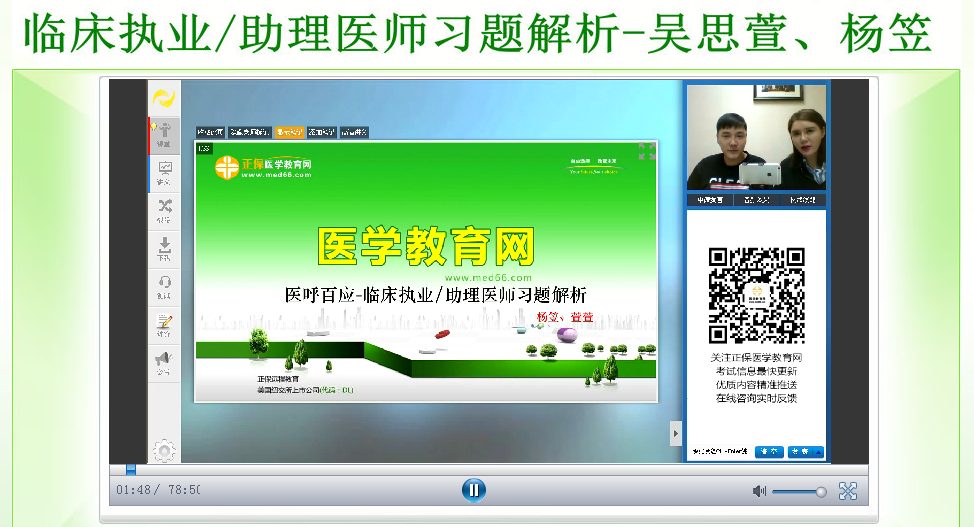974x527 pixels.
Task: Open dropdown arrow beside blue send button
Action: click(x=819, y=452)
